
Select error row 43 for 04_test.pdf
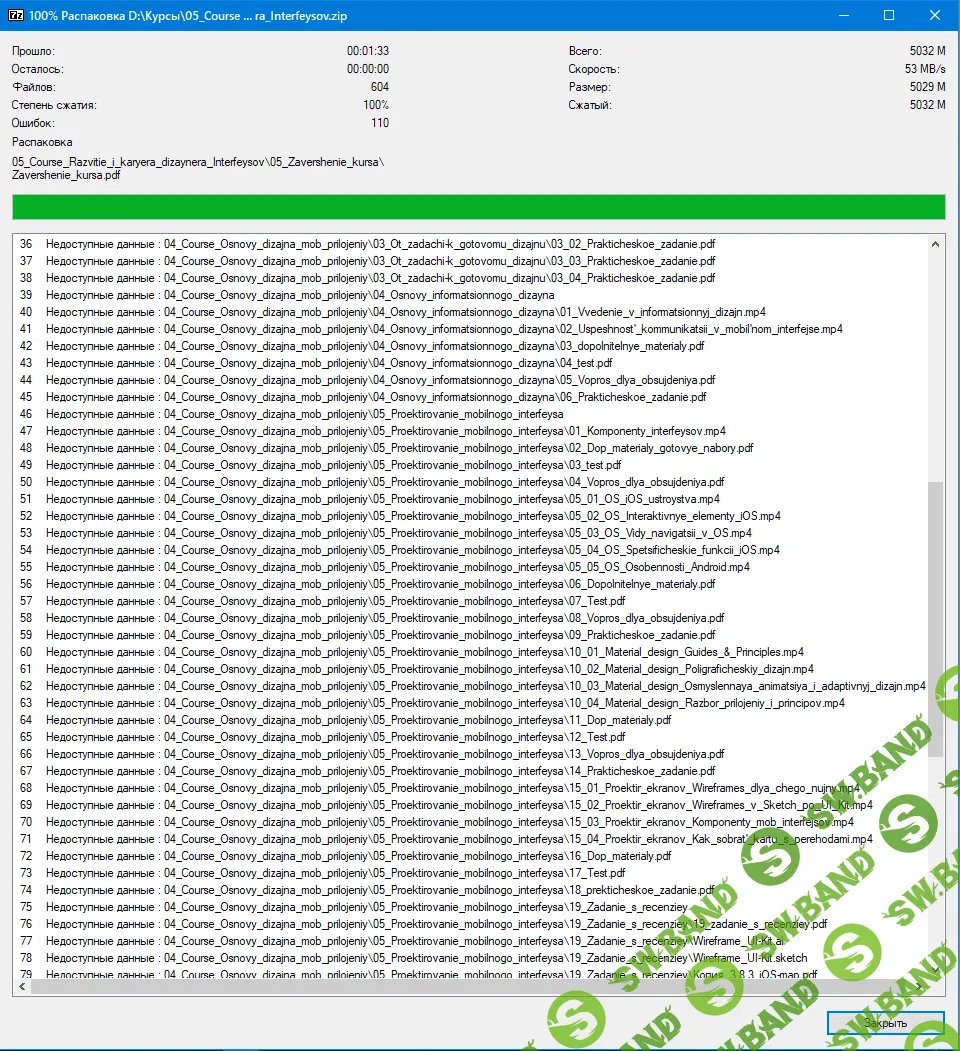coord(380,363)
